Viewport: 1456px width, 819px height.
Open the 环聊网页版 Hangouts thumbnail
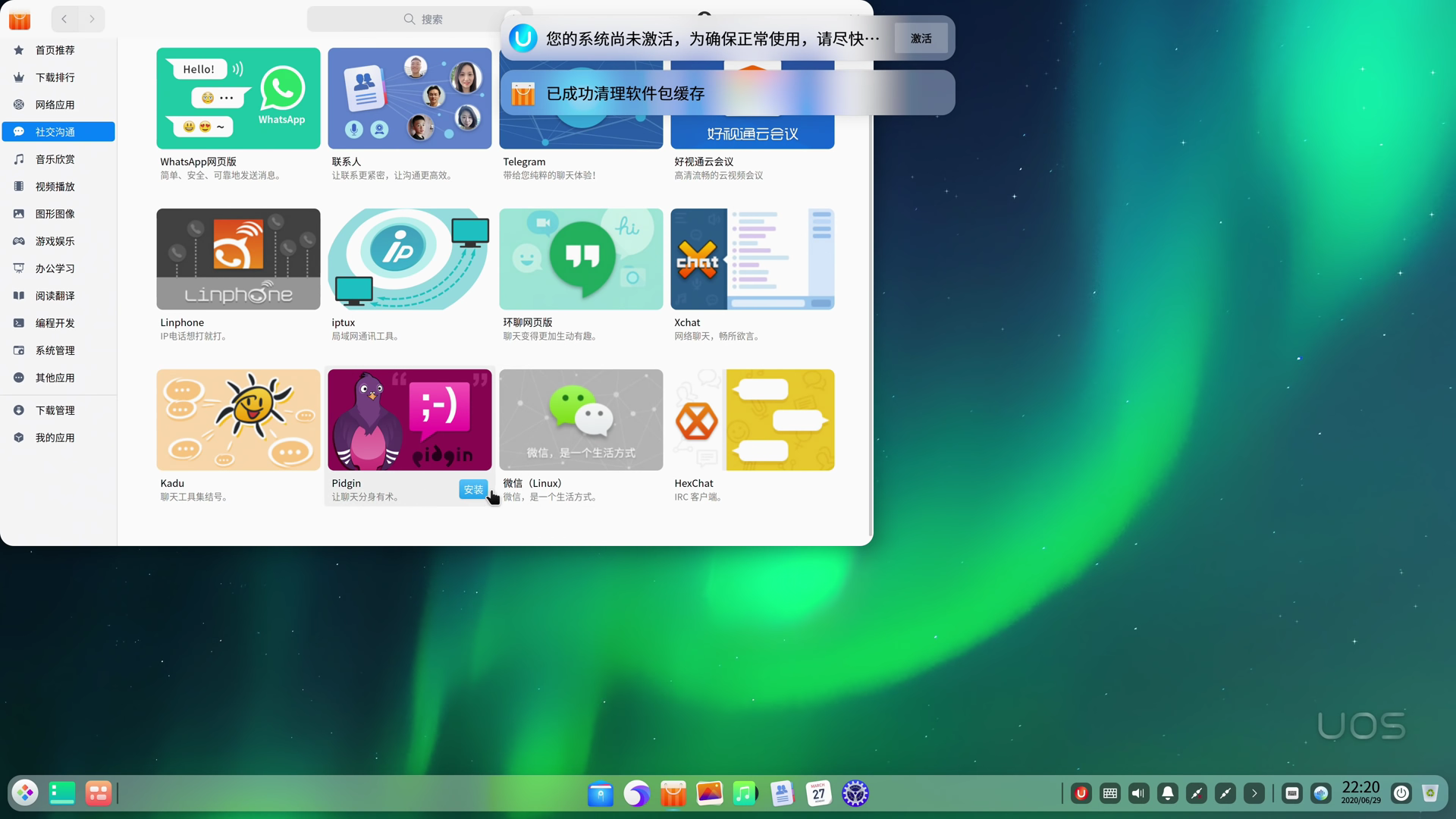(x=581, y=259)
